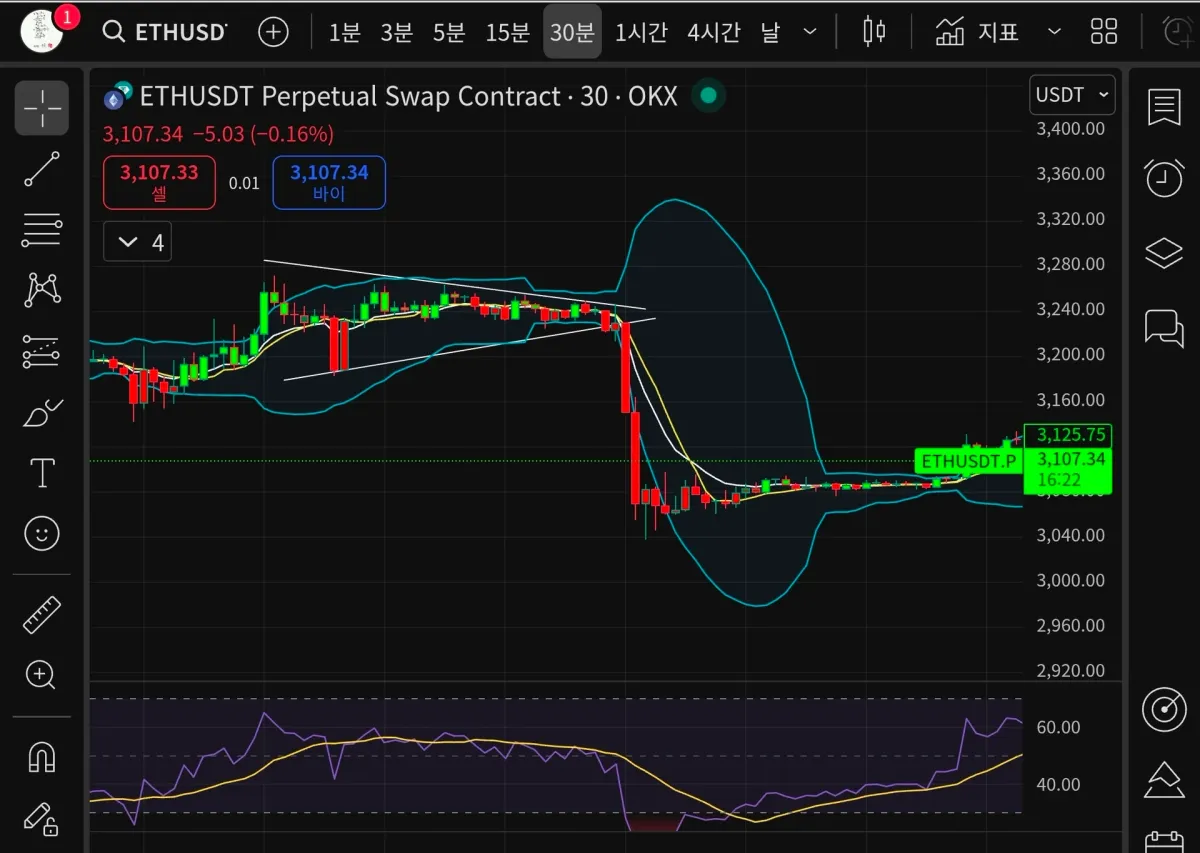Image resolution: width=1200 pixels, height=853 pixels.
Task: Open ETHUSD symbol search
Action: (x=165, y=32)
